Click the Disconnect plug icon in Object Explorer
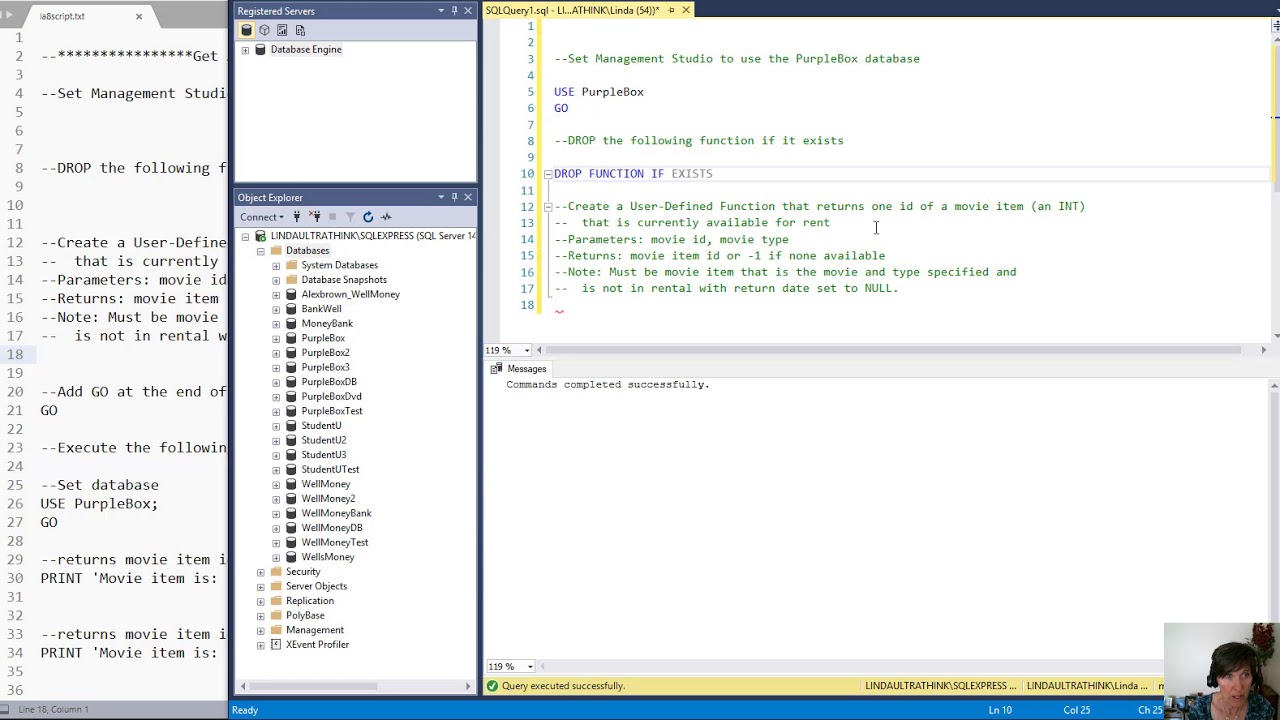This screenshot has width=1280, height=720. pyautogui.click(x=315, y=217)
